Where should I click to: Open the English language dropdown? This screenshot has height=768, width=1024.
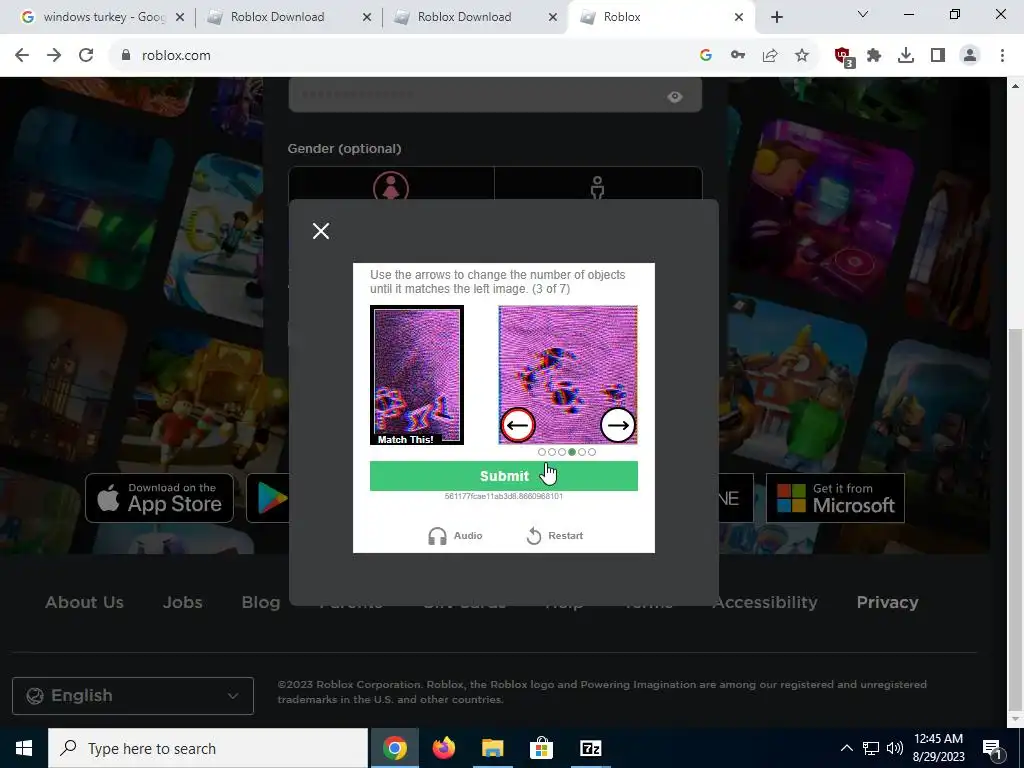(133, 696)
